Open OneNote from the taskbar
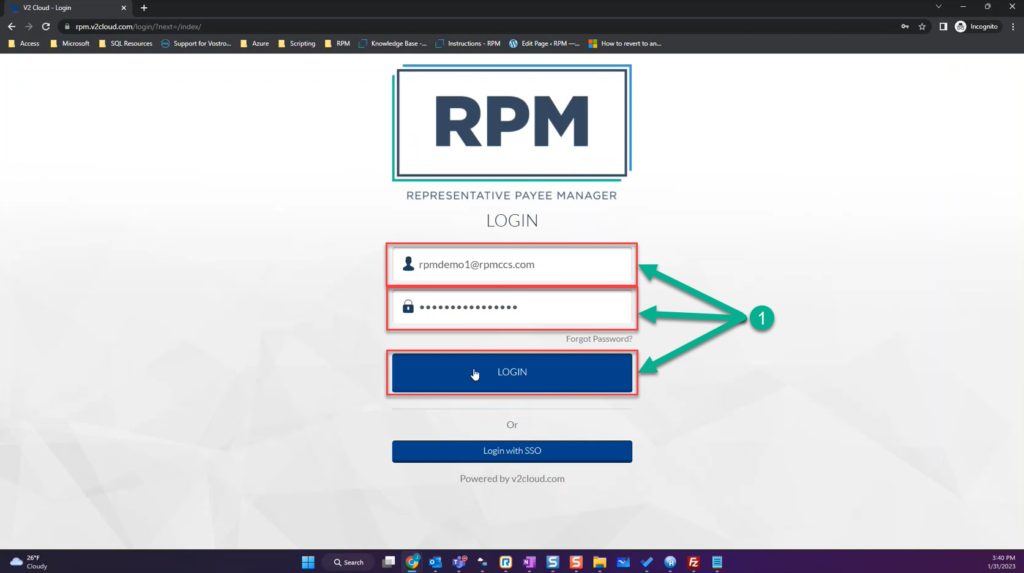The image size is (1024, 573). click(529, 562)
